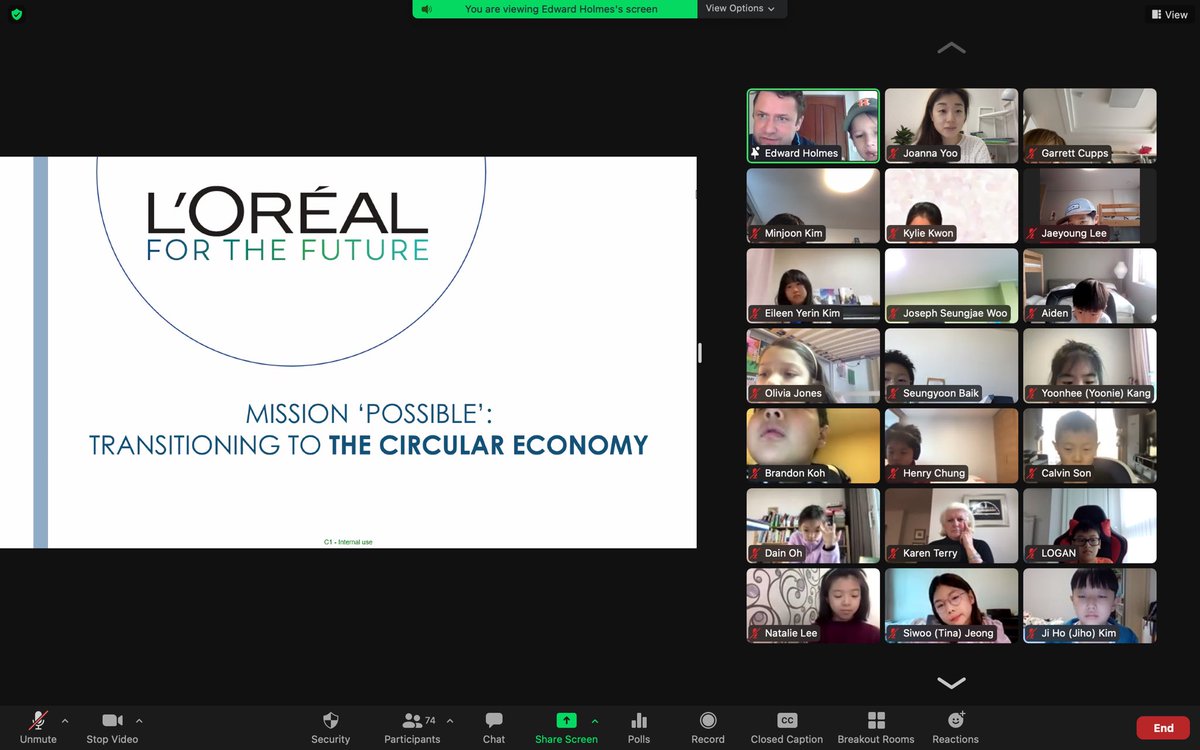
Task: Go to next page of video thumbnails
Action: pyautogui.click(x=951, y=683)
